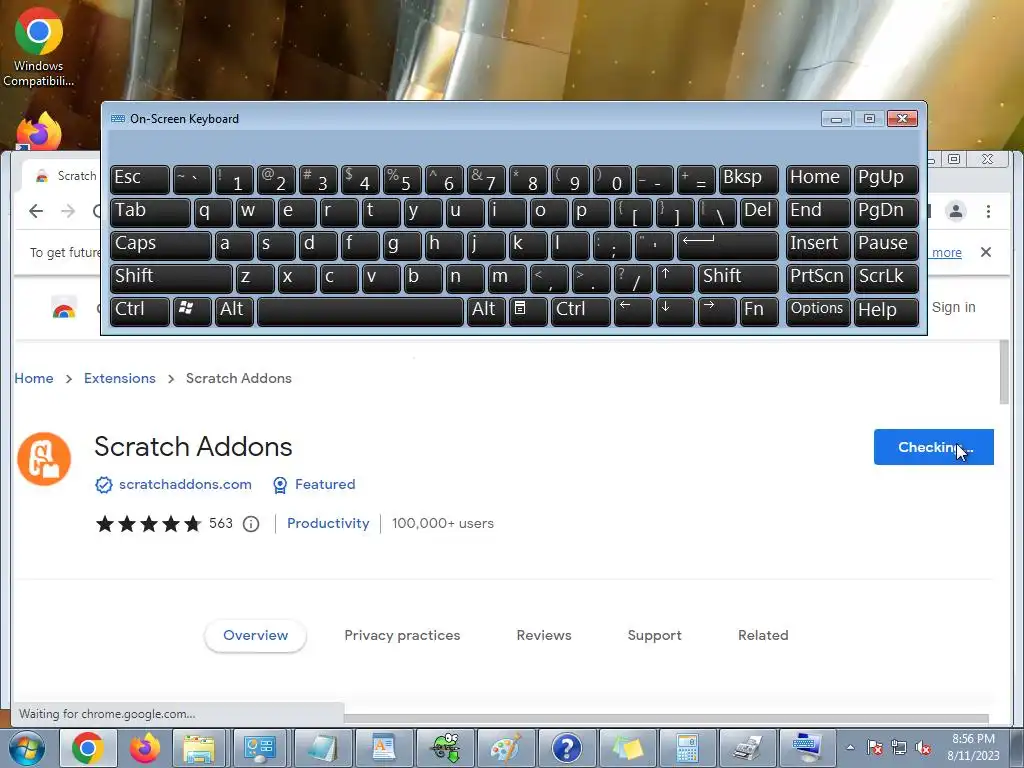Open the WordPad document taskbar icon
The height and width of the screenshot is (768, 1024).
pos(384,748)
